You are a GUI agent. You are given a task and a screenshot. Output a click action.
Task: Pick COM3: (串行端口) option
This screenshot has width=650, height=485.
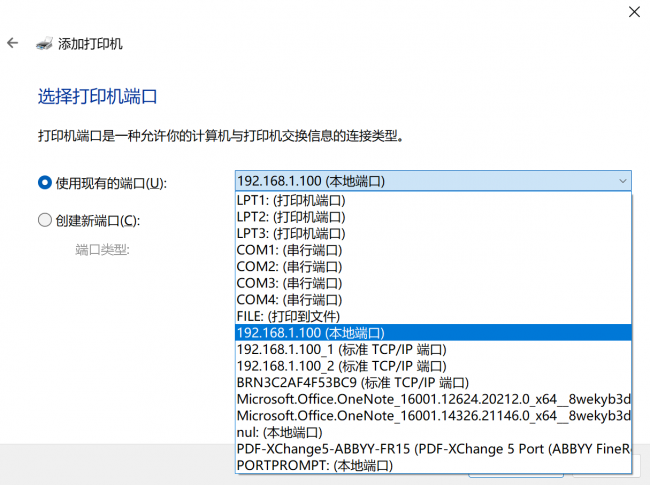(433, 284)
